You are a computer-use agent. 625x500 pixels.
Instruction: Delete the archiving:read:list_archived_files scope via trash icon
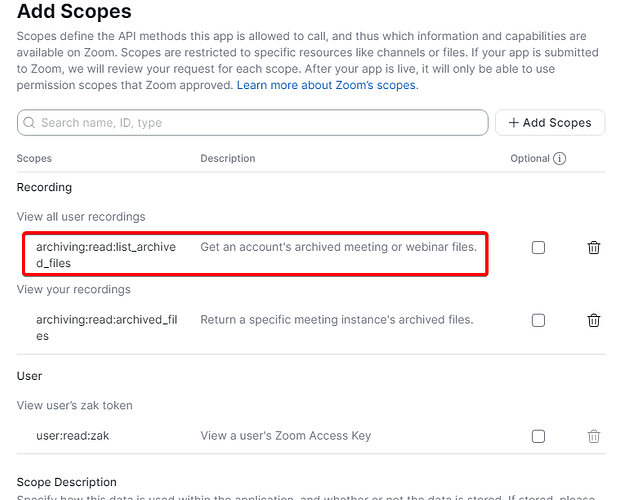tap(594, 248)
